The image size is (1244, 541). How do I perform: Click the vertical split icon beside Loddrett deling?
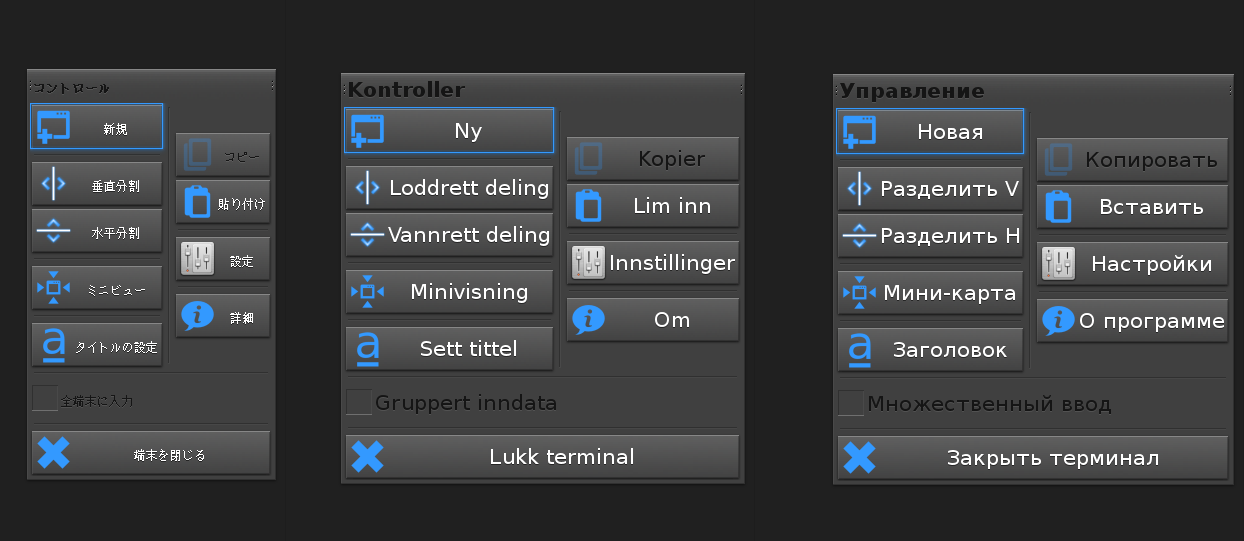(367, 187)
